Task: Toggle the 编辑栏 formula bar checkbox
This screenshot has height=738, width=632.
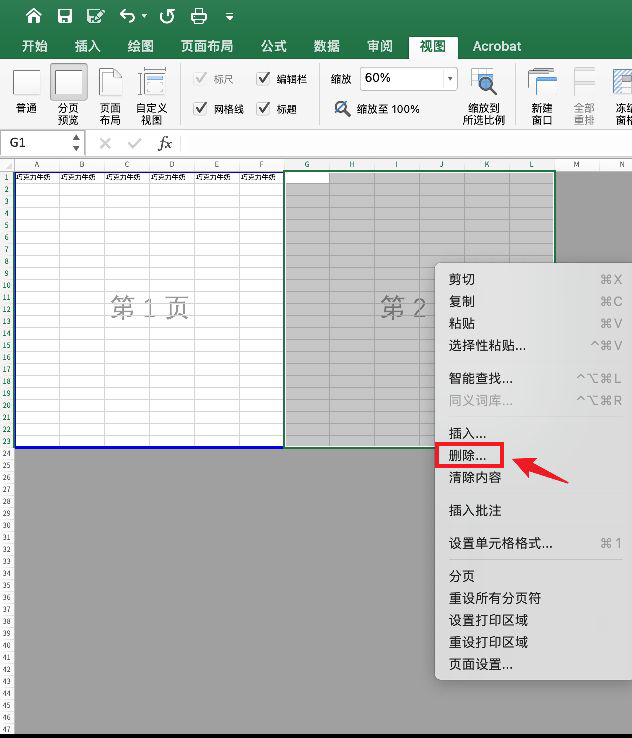Action: tap(264, 79)
